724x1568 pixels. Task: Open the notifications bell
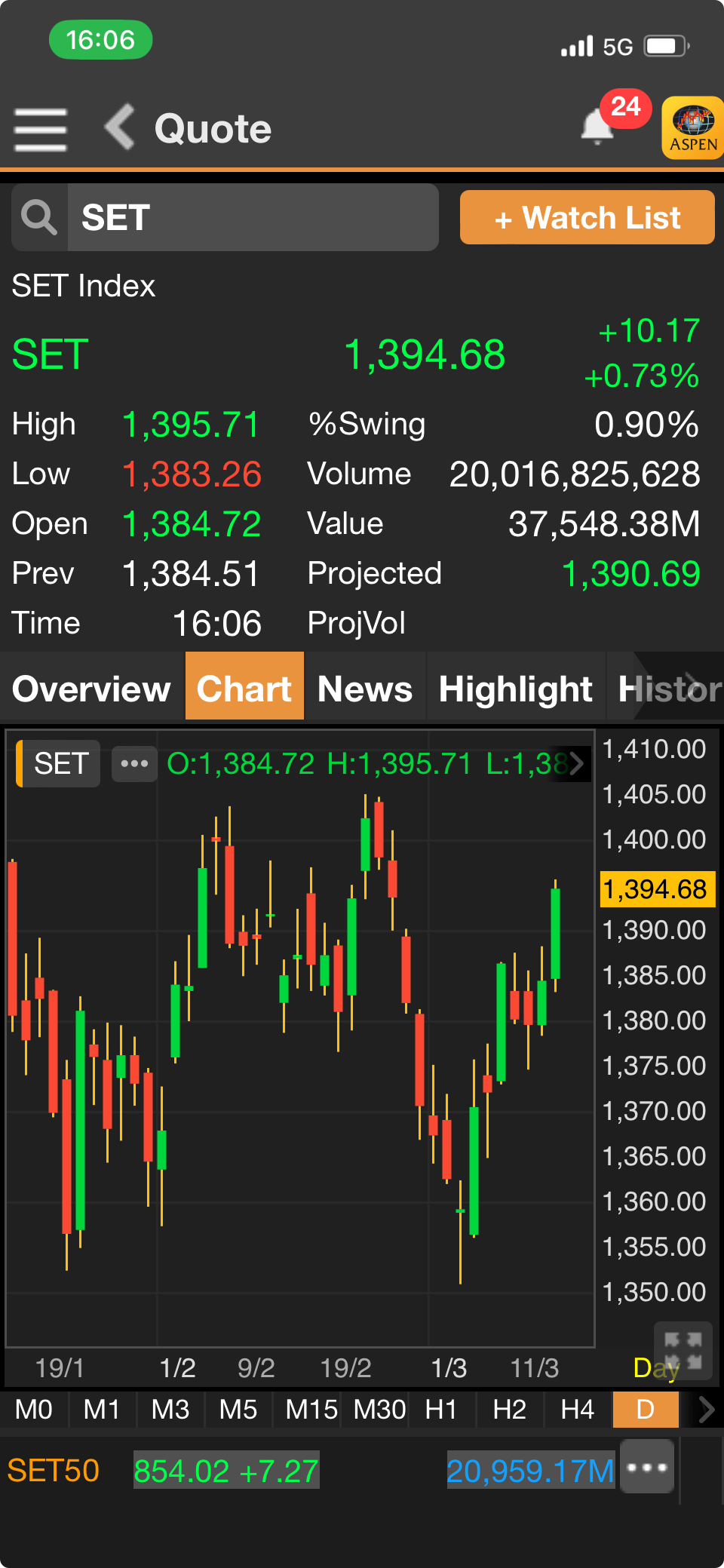(598, 127)
